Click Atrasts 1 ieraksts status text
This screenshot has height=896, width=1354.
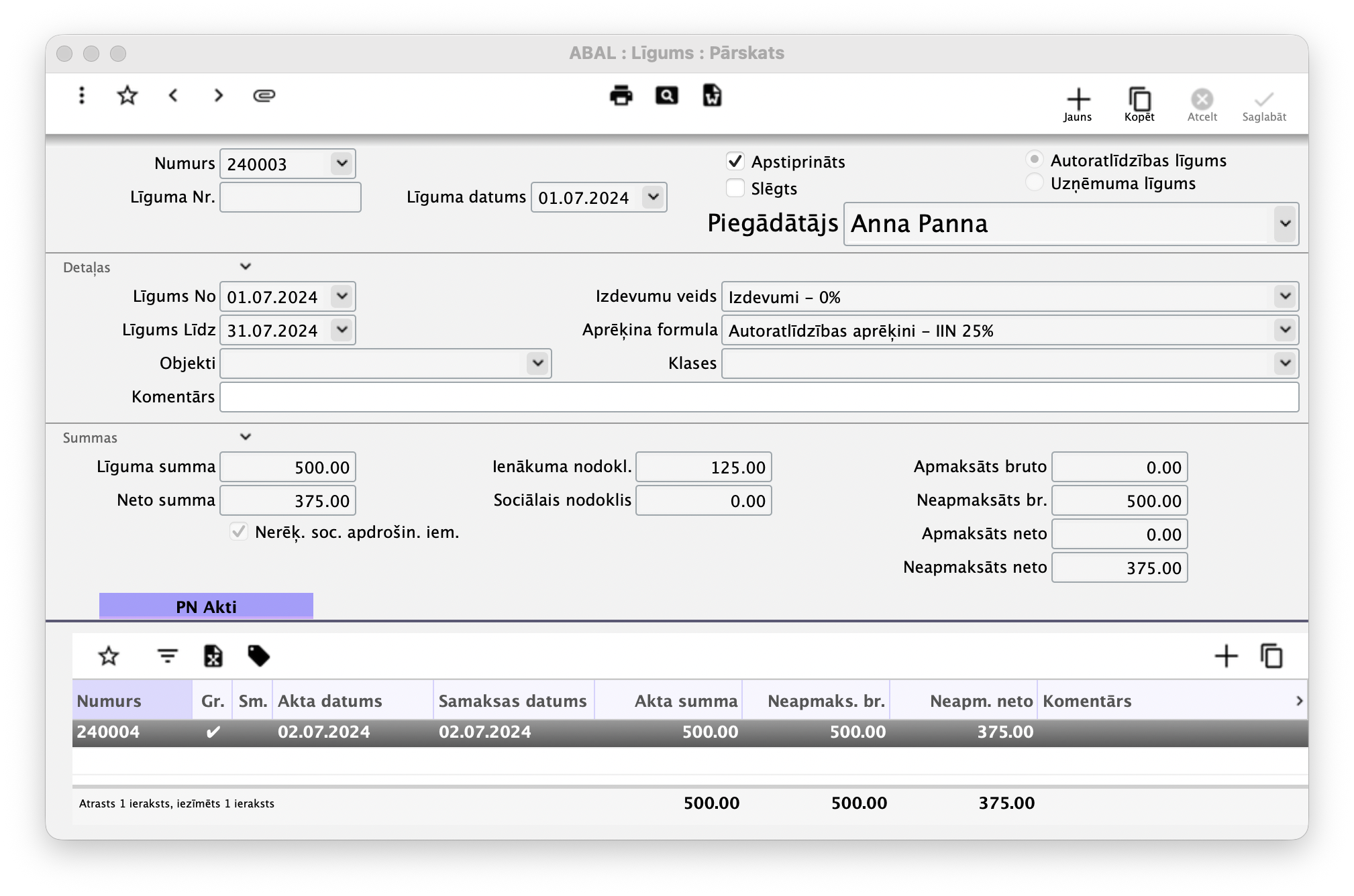click(176, 803)
